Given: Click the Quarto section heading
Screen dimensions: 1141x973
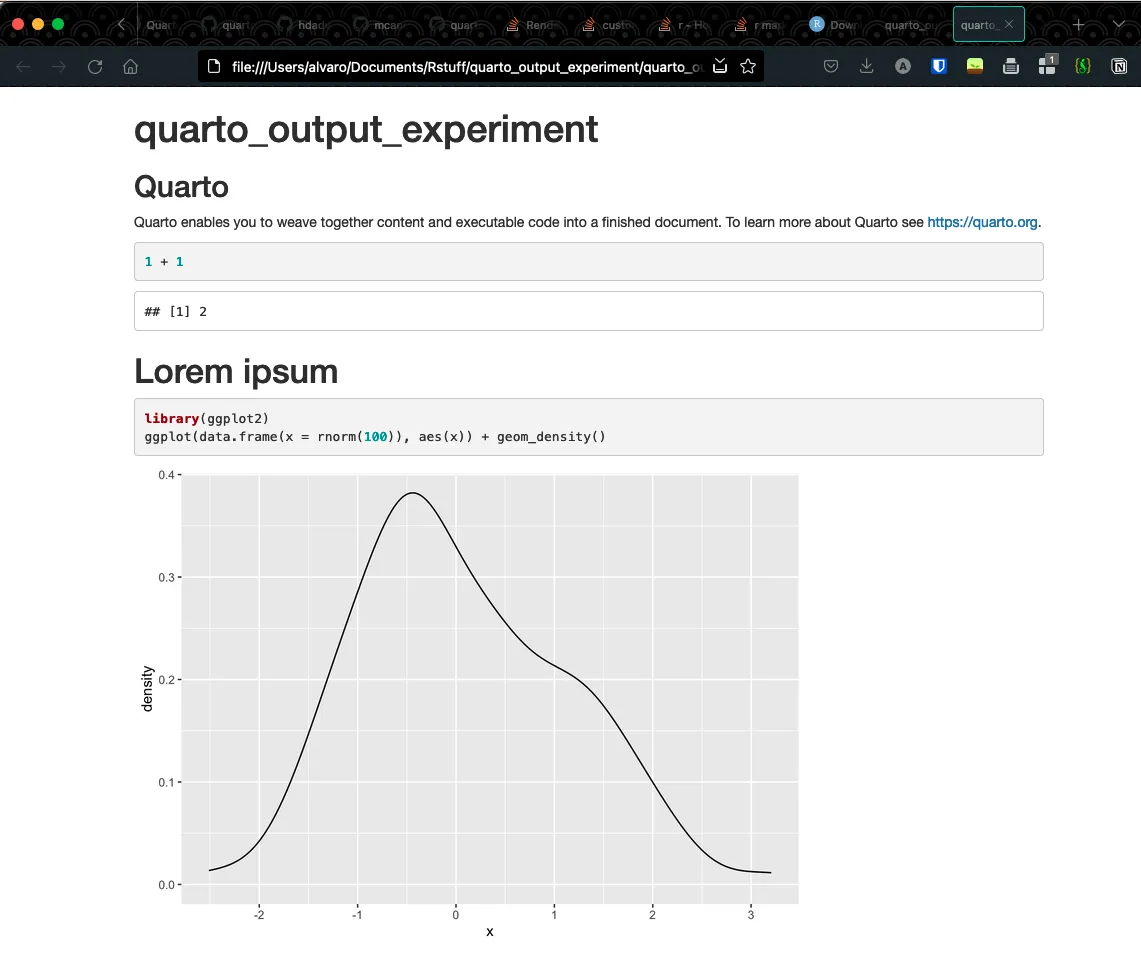Looking at the screenshot, I should [x=181, y=187].
